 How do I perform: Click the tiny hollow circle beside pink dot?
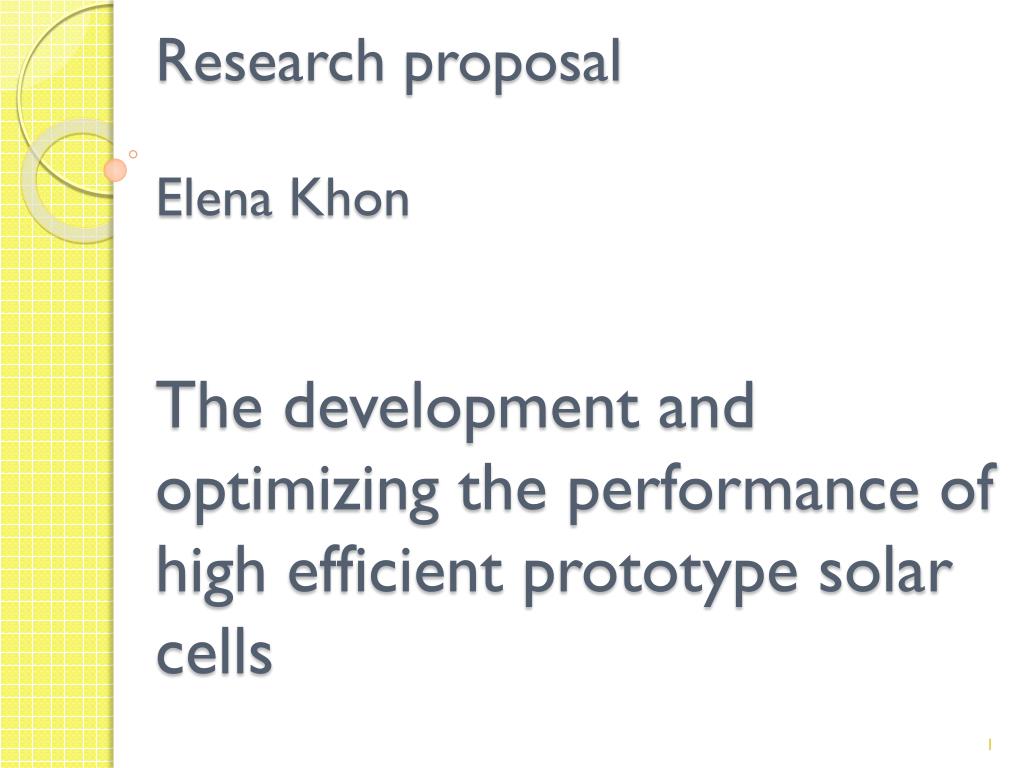click(133, 154)
